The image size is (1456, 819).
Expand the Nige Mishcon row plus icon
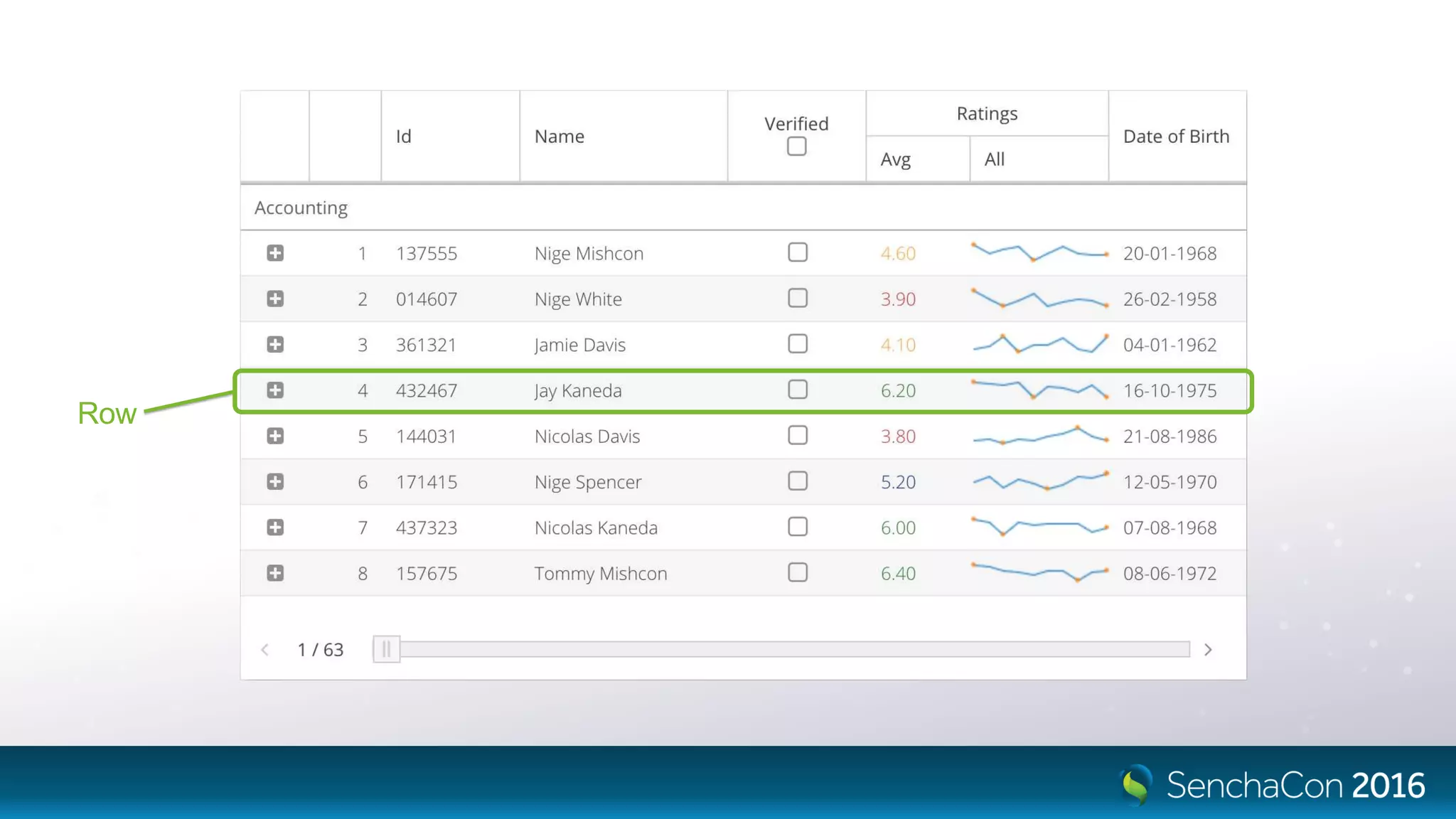(x=275, y=253)
